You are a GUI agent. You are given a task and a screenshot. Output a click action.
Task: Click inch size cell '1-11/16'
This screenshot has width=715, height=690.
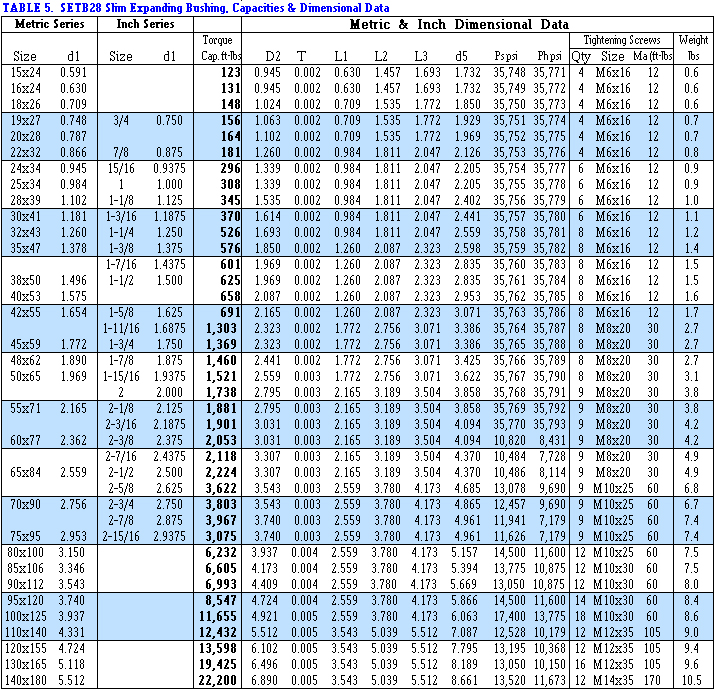click(121, 328)
